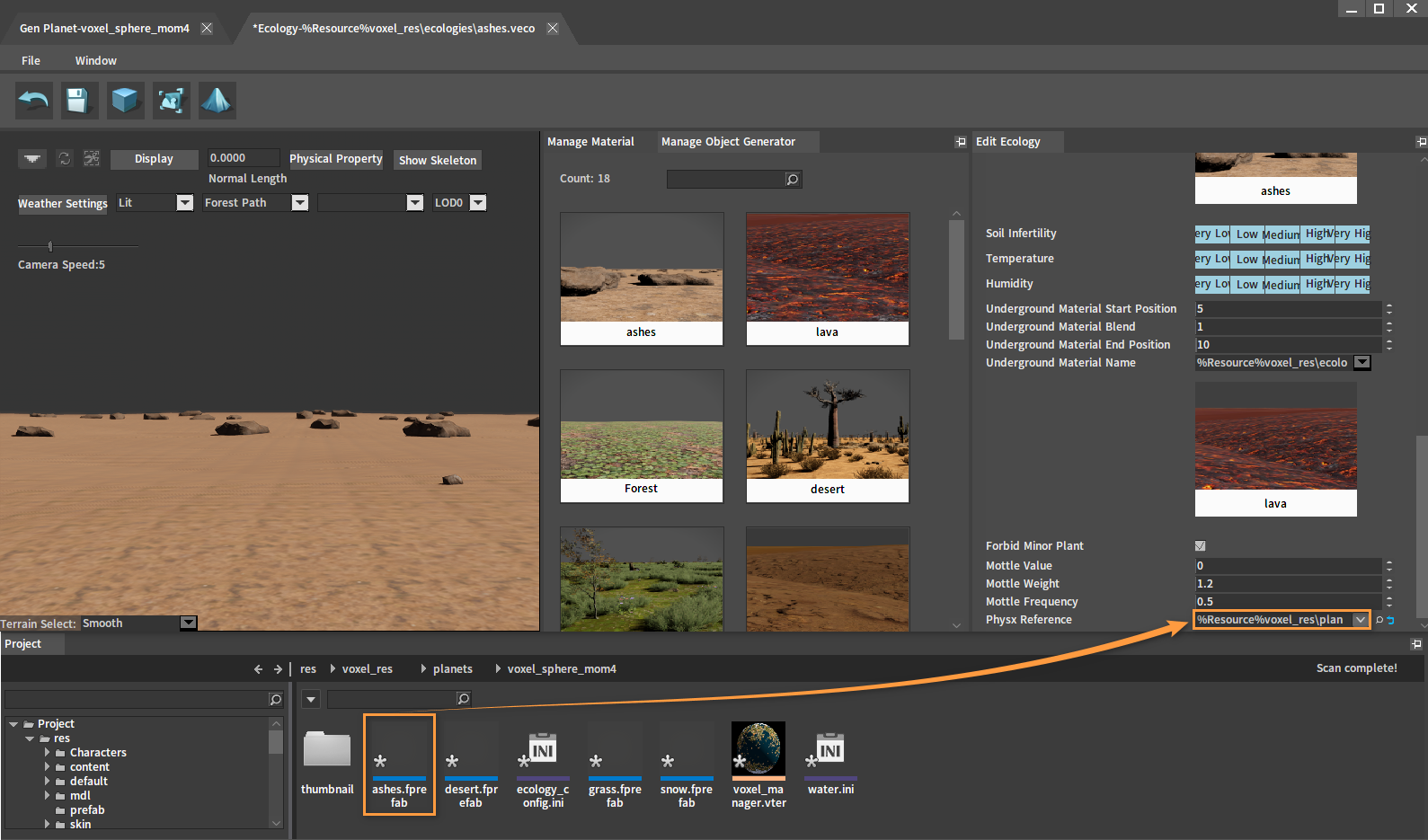Toggle Temperature Low option

coord(1246,259)
